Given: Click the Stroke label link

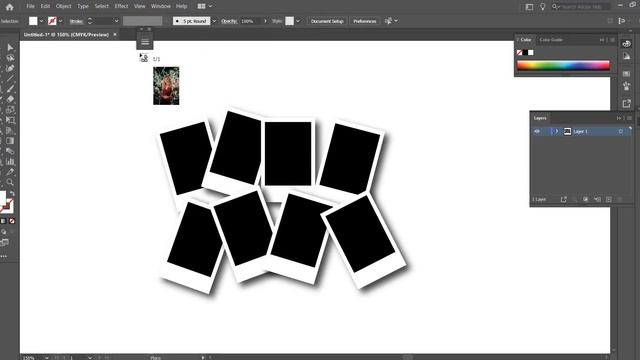Looking at the screenshot, I should (x=76, y=21).
